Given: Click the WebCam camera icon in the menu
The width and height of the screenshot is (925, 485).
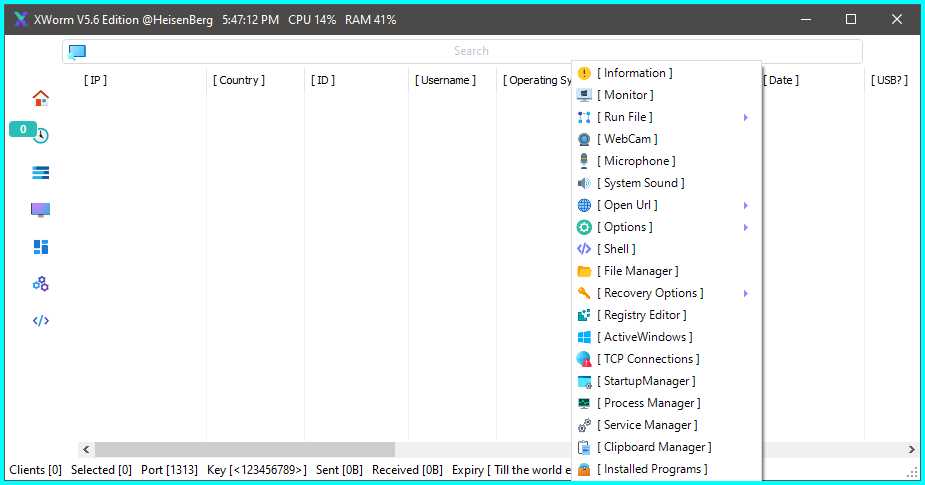Looking at the screenshot, I should pos(584,139).
